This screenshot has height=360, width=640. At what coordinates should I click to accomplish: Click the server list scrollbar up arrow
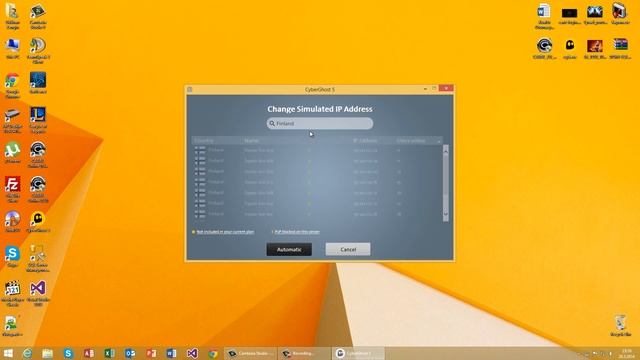click(446, 151)
